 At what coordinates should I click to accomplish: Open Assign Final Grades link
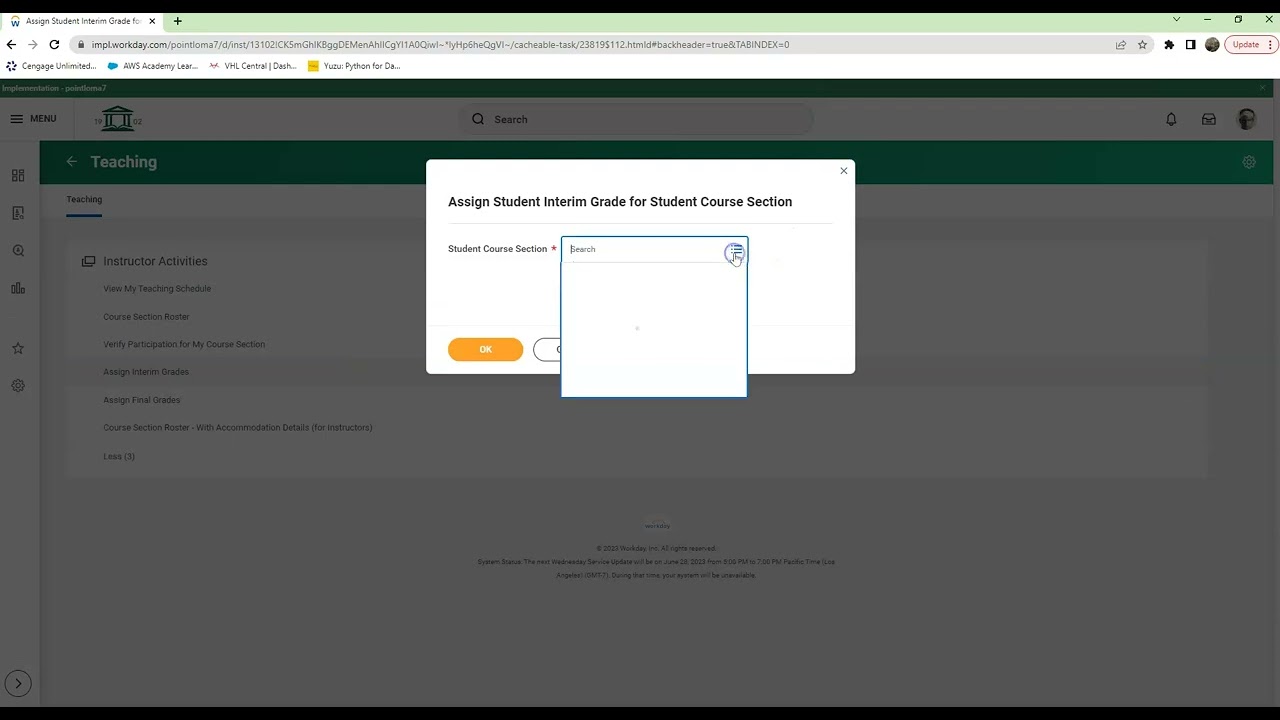tap(142, 400)
